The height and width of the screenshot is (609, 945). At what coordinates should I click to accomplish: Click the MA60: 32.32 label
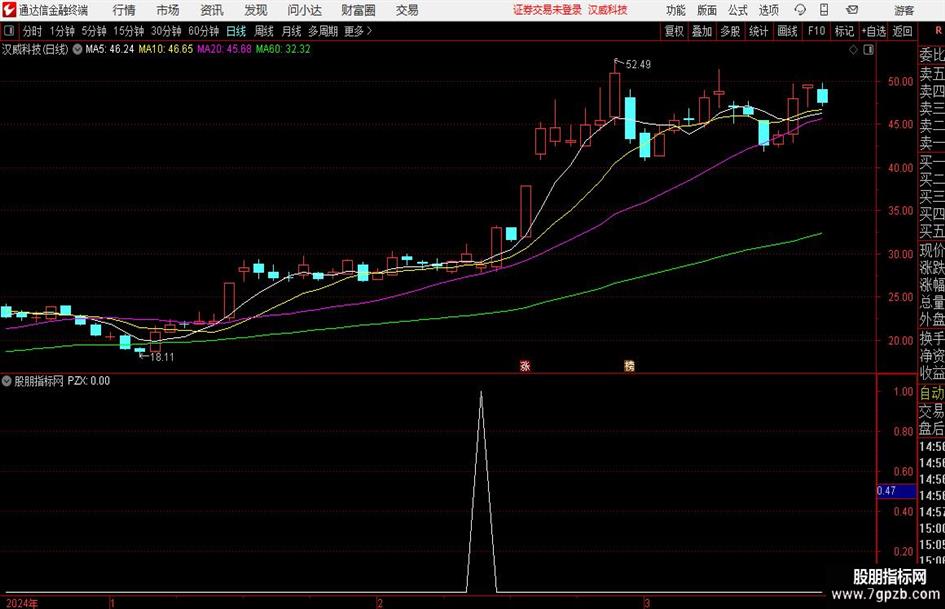click(x=283, y=49)
